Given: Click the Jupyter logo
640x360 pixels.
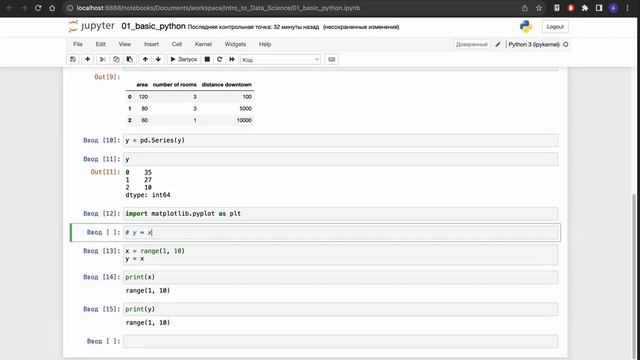Looking at the screenshot, I should click(x=92, y=26).
